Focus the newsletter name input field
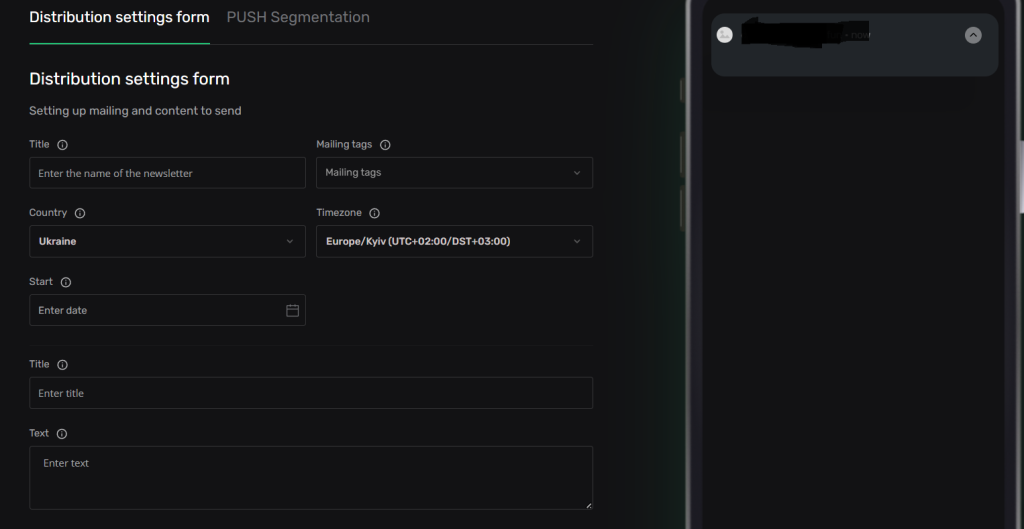Viewport: 1024px width, 529px height. (167, 173)
